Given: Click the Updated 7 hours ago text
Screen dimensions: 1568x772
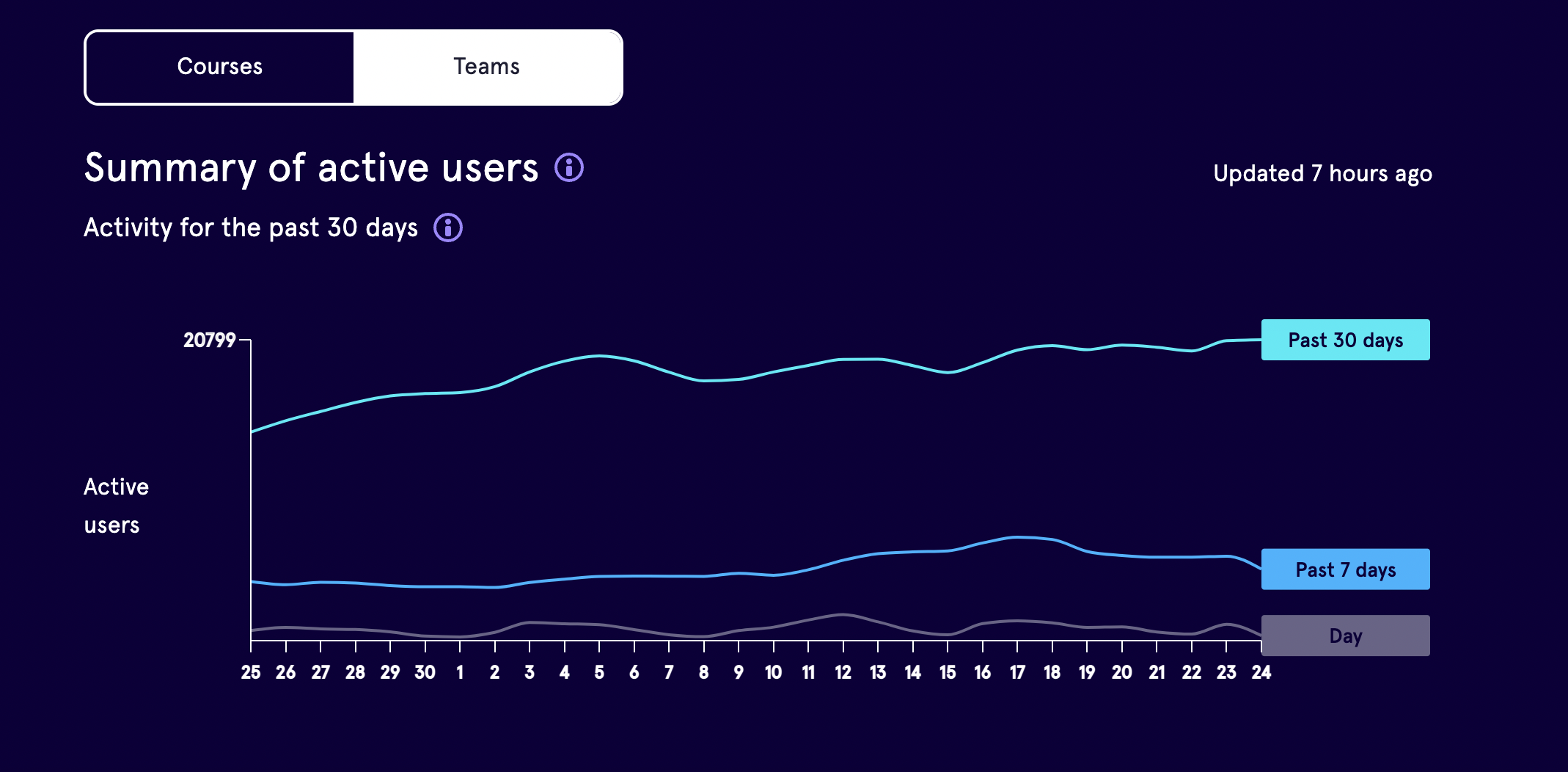Looking at the screenshot, I should point(1322,174).
